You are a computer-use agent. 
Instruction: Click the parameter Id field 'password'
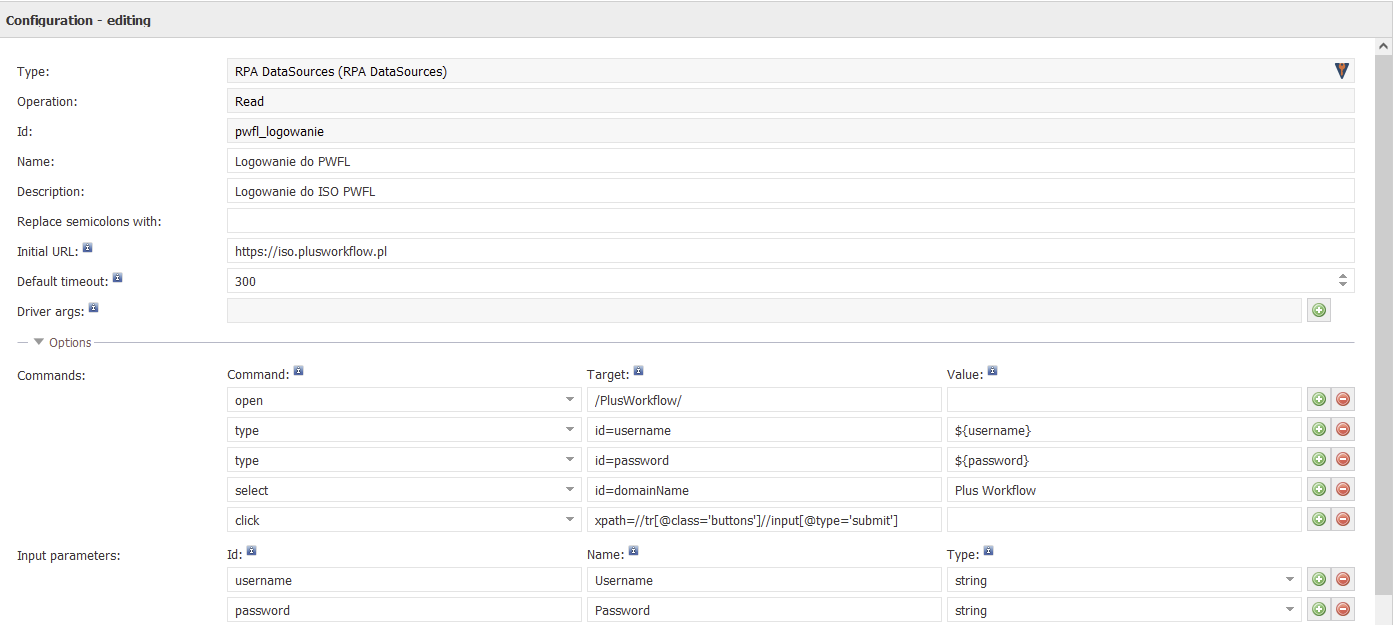[x=404, y=610]
